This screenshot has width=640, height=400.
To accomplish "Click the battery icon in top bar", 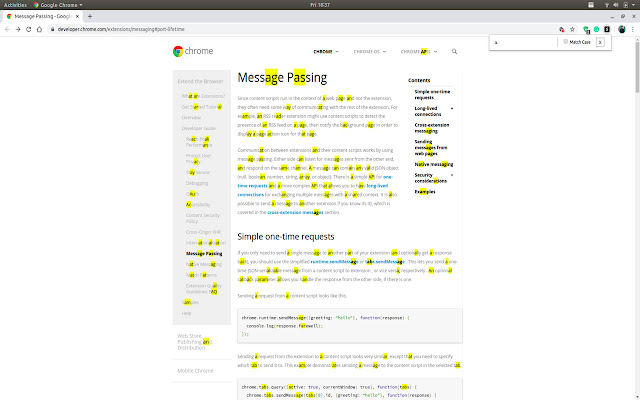I will click(625, 5).
